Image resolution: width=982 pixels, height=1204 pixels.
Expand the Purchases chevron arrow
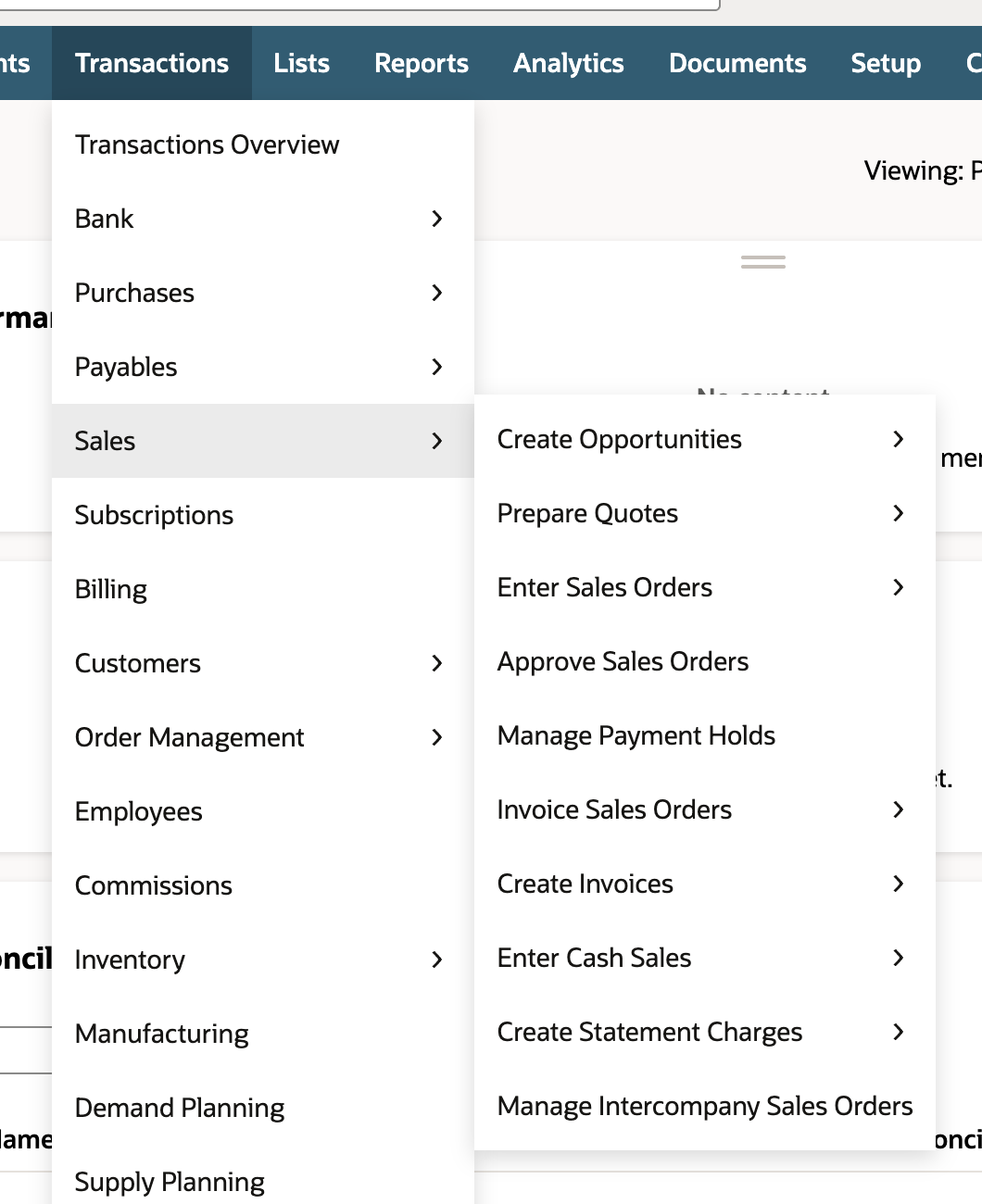(437, 293)
